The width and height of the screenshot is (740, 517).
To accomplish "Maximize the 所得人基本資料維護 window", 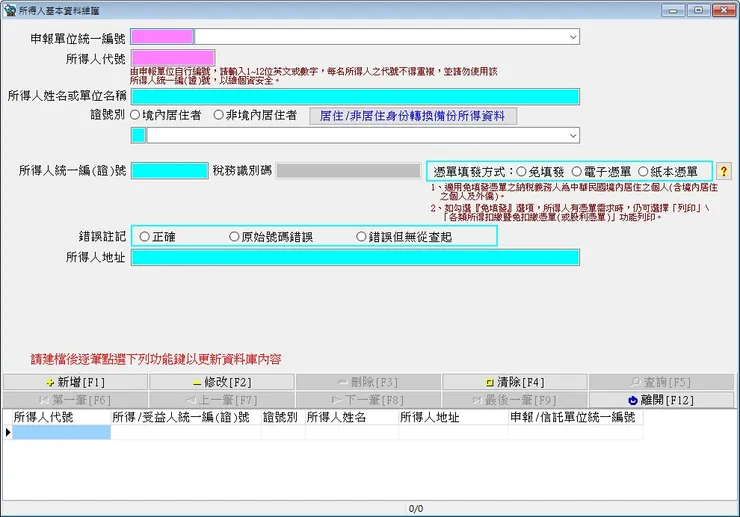I will coord(698,10).
